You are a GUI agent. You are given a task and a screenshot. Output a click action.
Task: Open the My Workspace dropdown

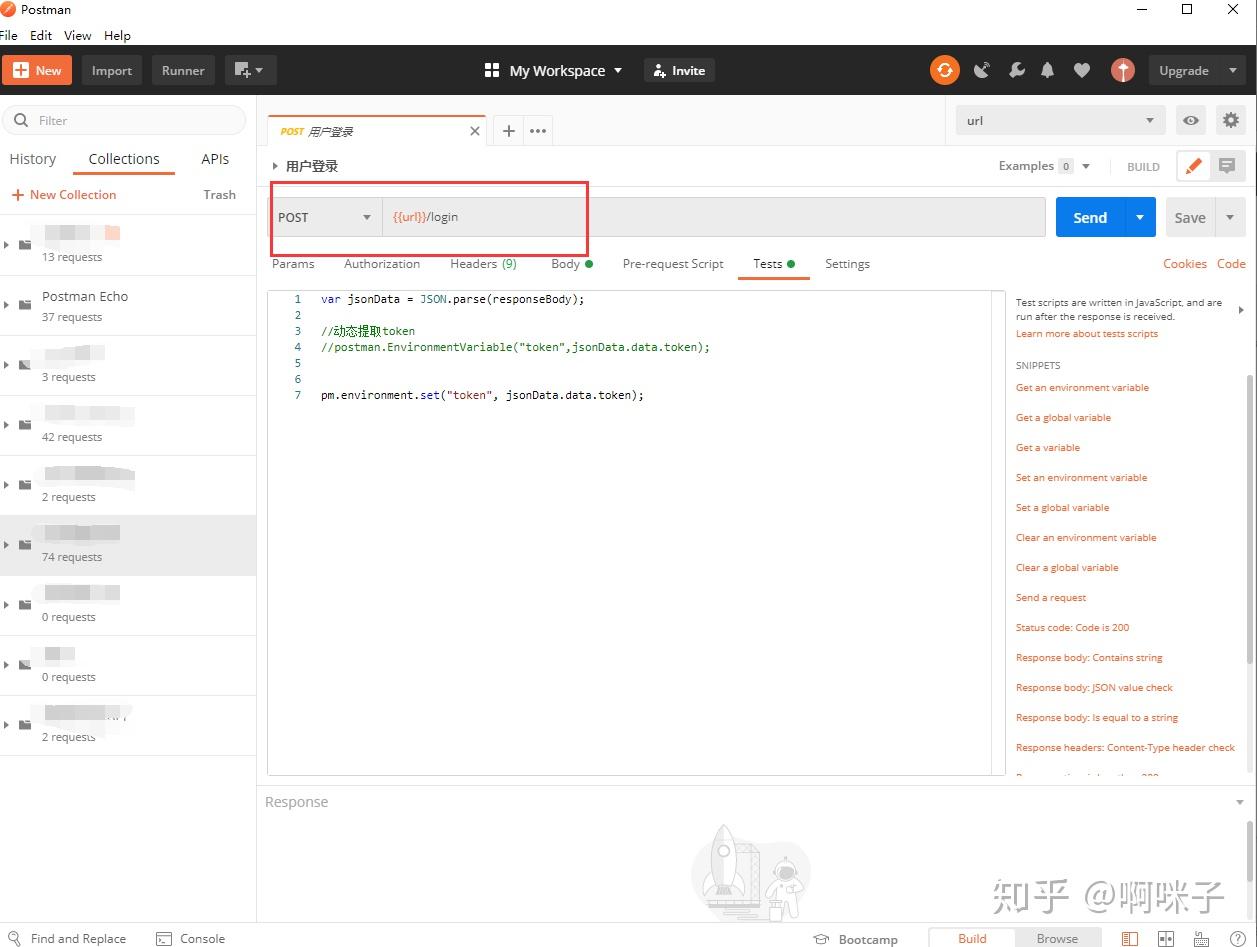pyautogui.click(x=553, y=70)
